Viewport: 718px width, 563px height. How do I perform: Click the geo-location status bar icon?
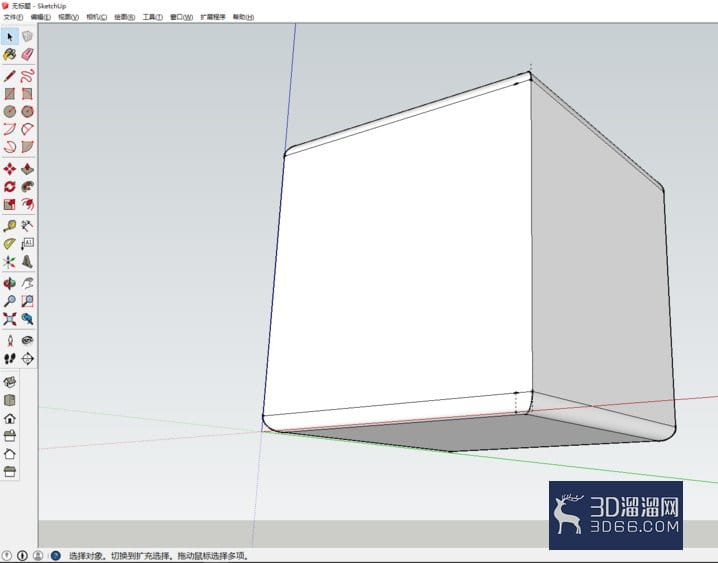click(7, 556)
